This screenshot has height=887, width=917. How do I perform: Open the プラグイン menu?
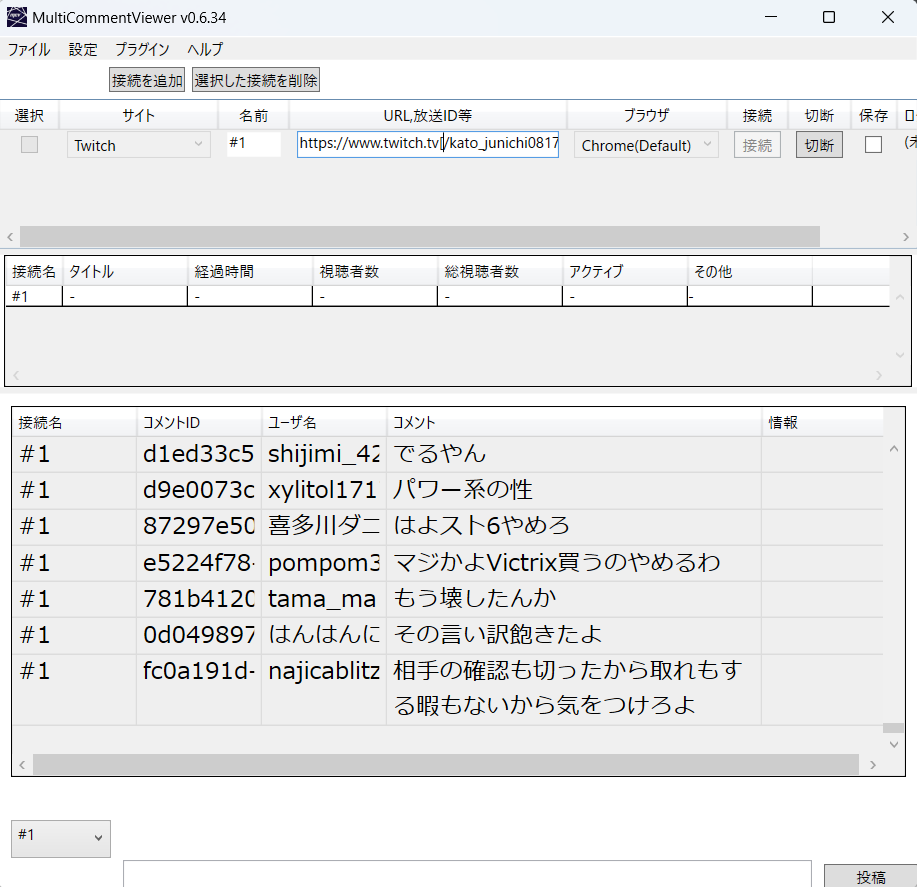142,49
